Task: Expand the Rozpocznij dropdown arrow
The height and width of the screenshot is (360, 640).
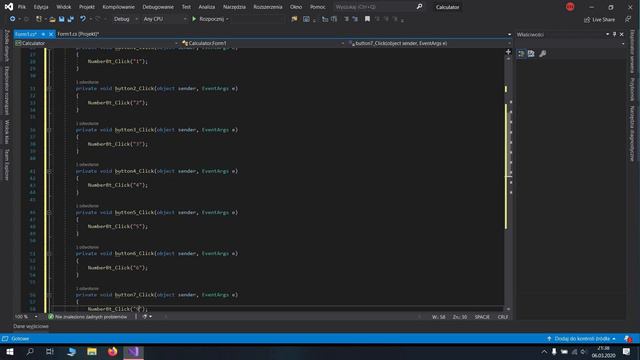Action: point(227,19)
